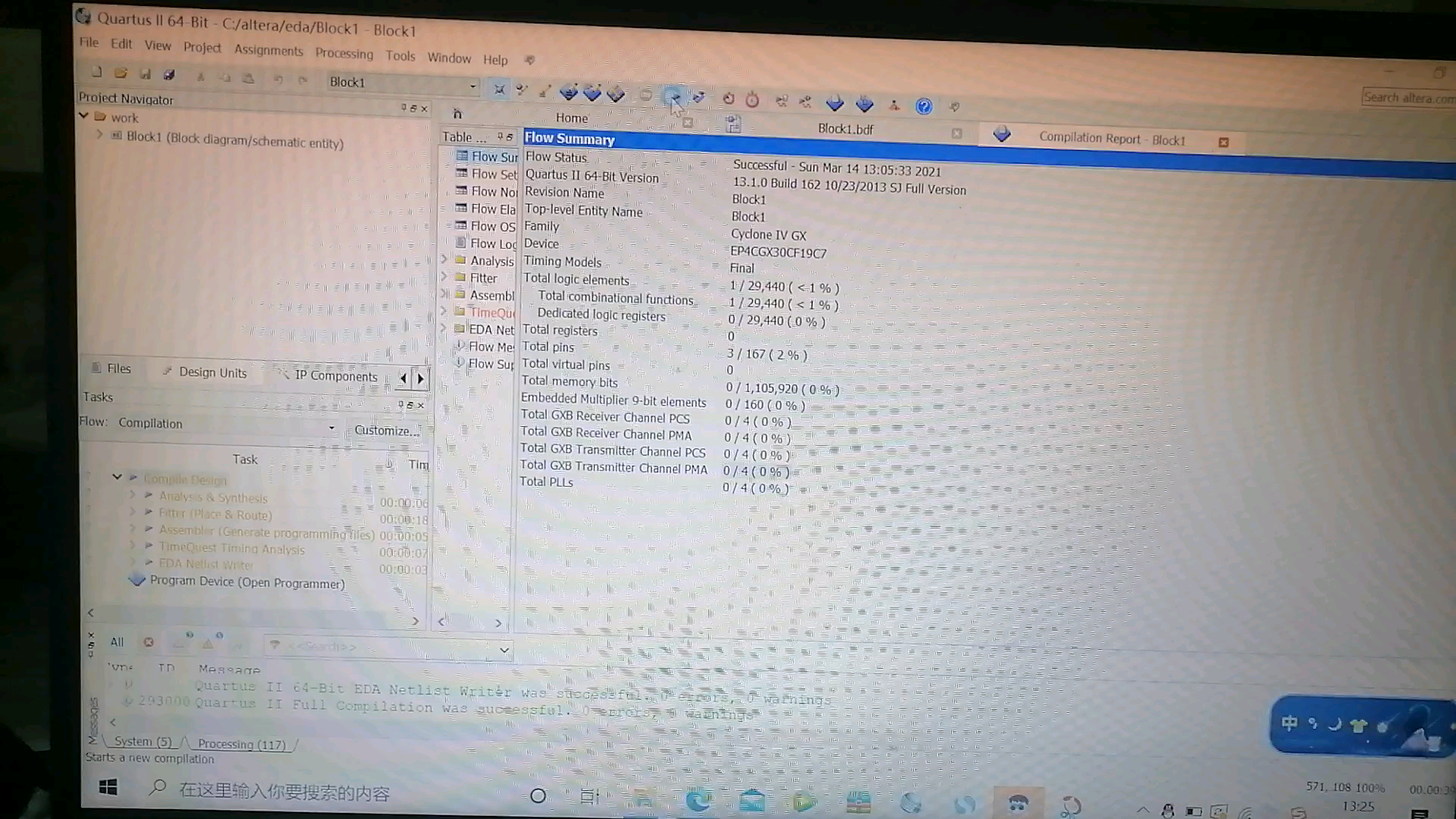Click the Save disk toolbar icon
This screenshot has width=1456, height=819.
(146, 74)
